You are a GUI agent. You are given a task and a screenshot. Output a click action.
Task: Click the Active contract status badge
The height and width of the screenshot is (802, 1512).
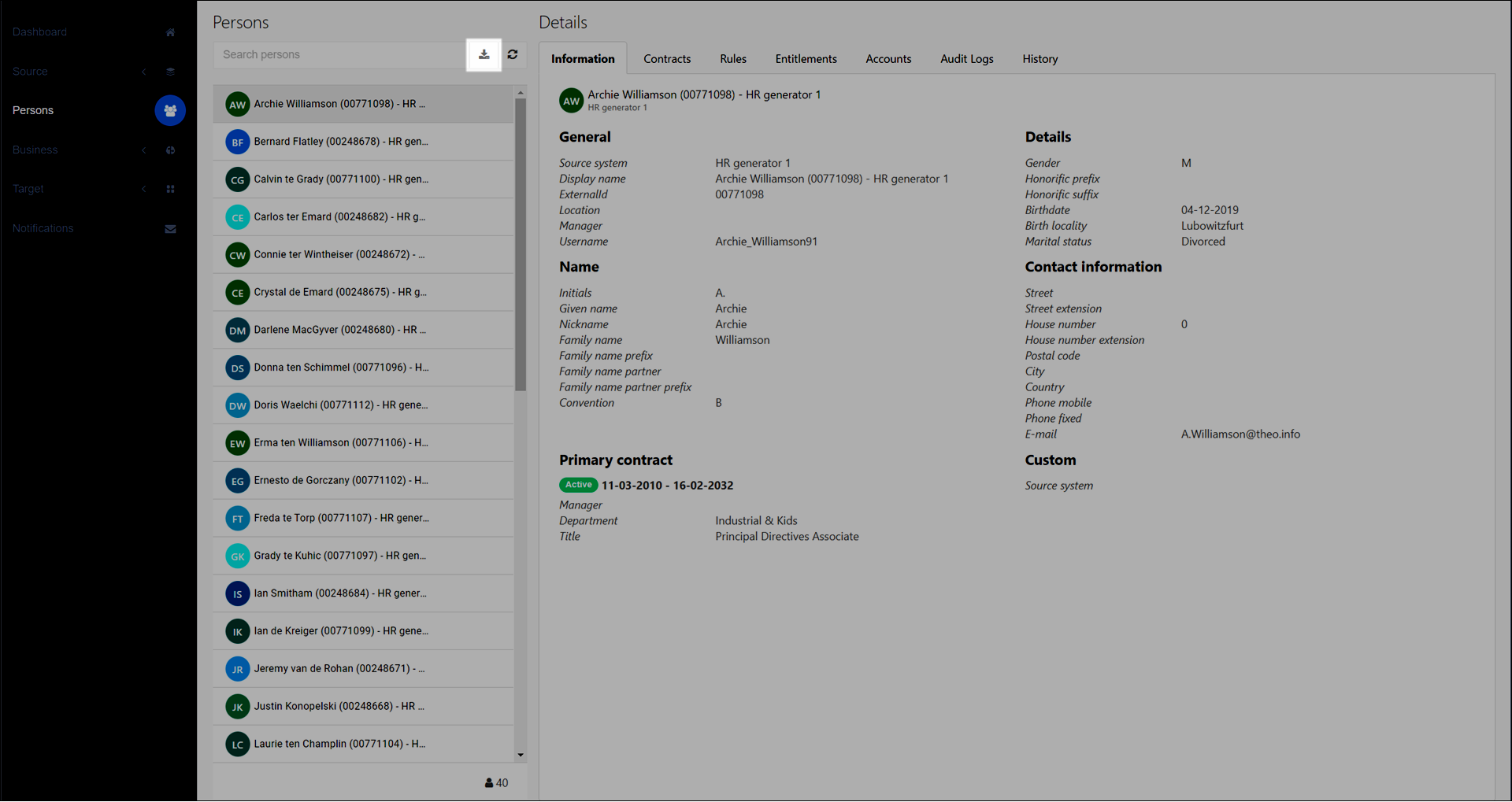pos(579,486)
